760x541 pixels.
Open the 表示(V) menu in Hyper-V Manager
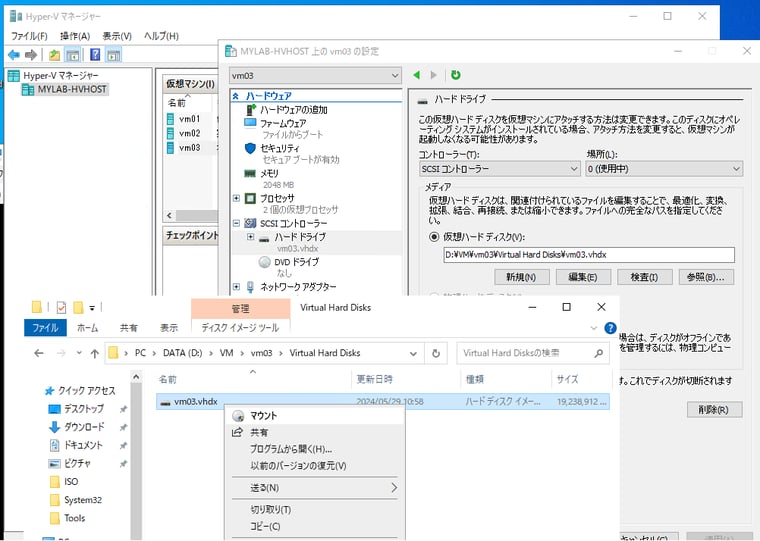[117, 36]
